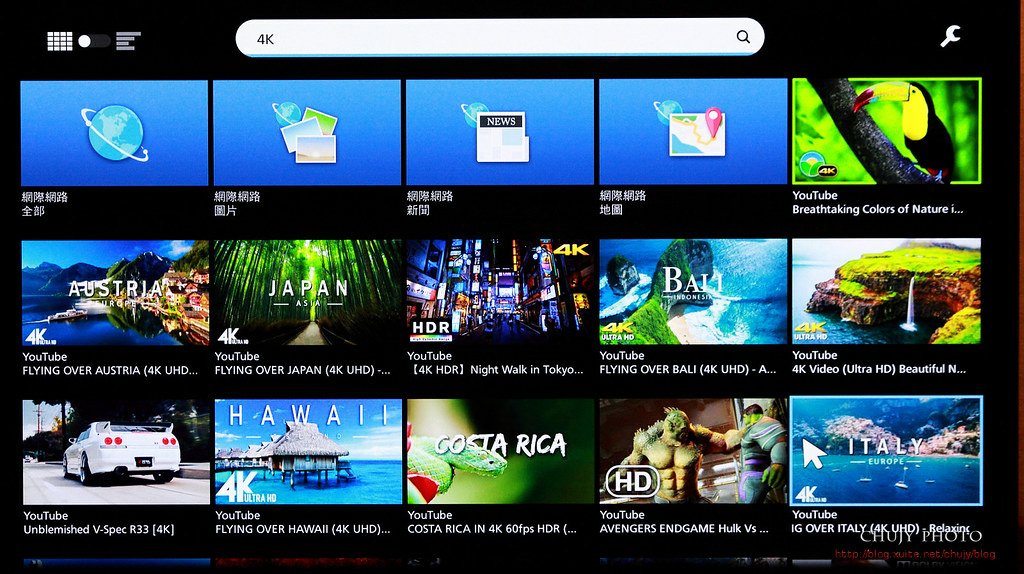Play FLYING OVER BALI thumbnail

point(693,291)
